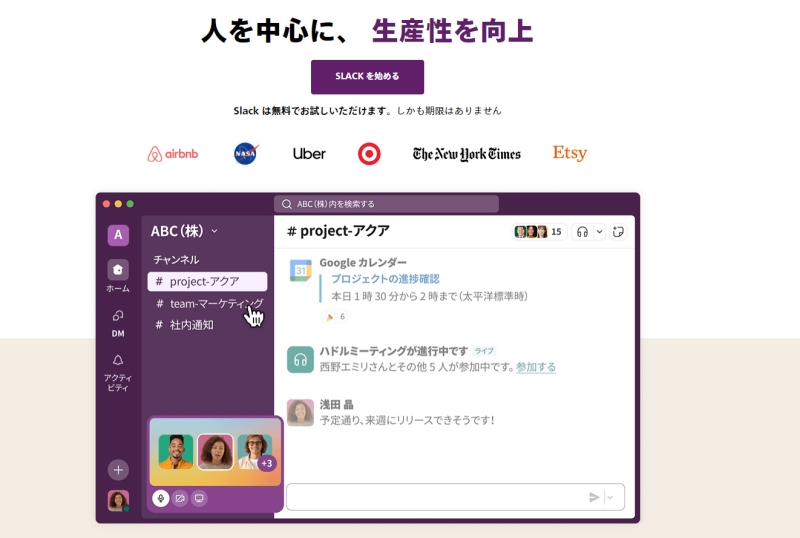Expand the huddle options chevron

(599, 232)
